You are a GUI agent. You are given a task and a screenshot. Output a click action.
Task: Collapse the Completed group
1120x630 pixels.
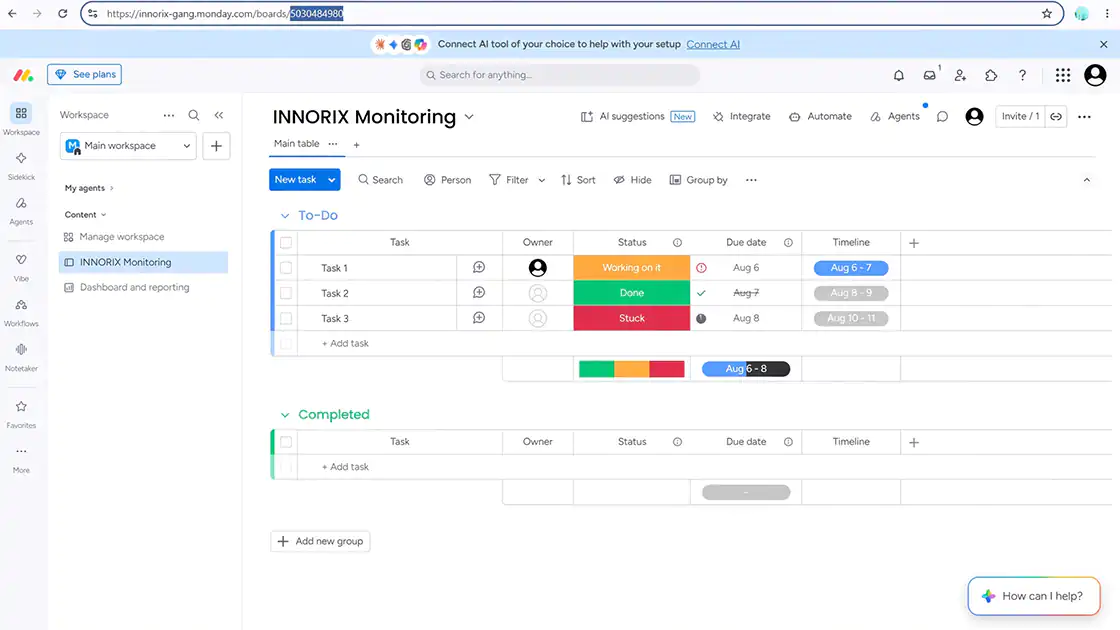(x=285, y=415)
